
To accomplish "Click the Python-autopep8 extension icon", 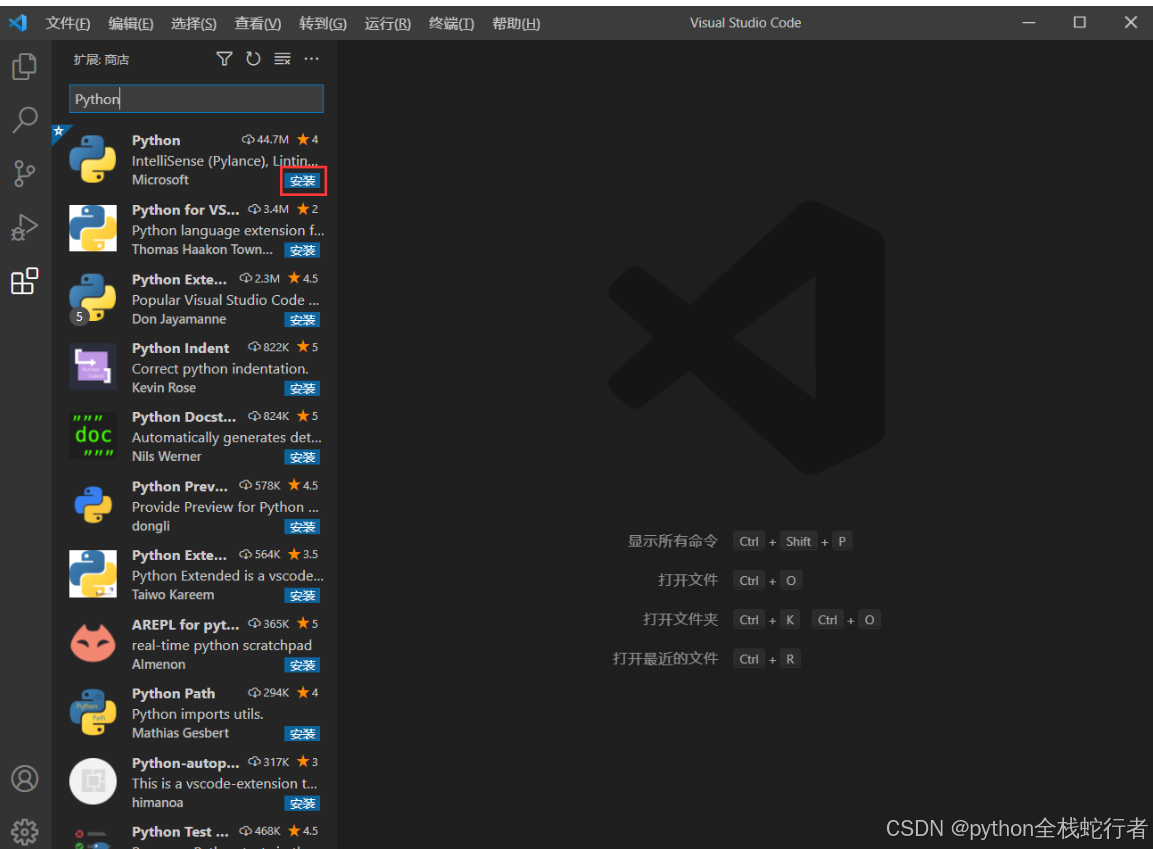I will pyautogui.click(x=93, y=781).
